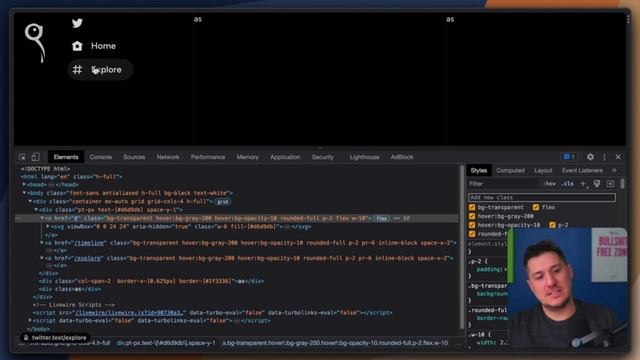The width and height of the screenshot is (640, 360).
Task: Toggle rendering emulations paintbrush icon
Action: (597, 184)
